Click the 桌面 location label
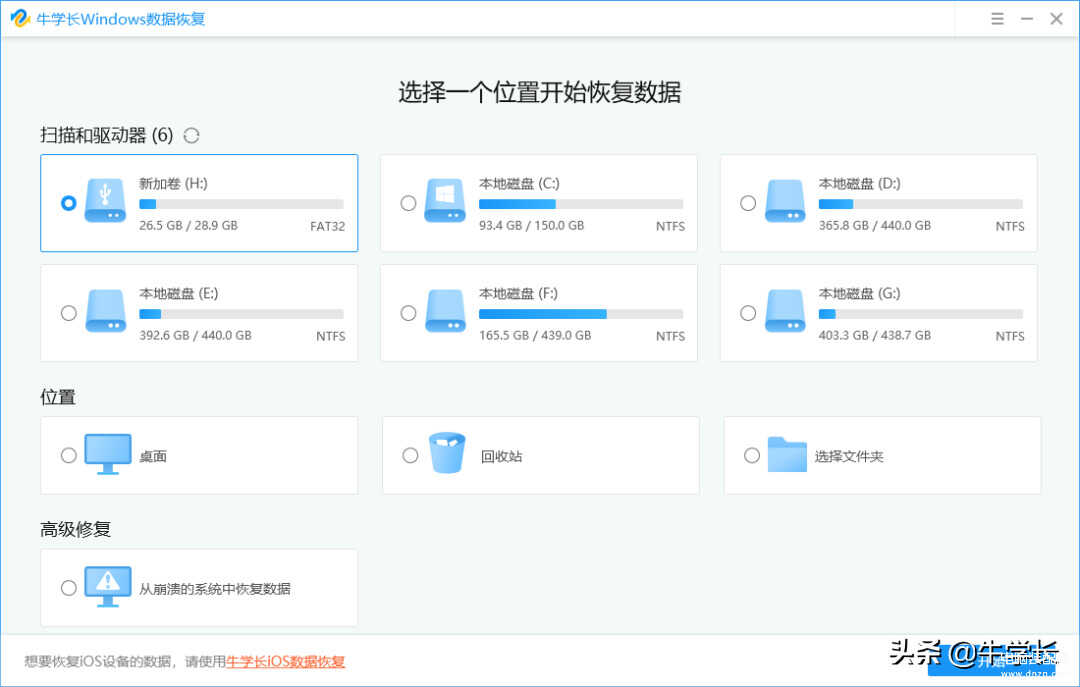1080x687 pixels. point(153,456)
